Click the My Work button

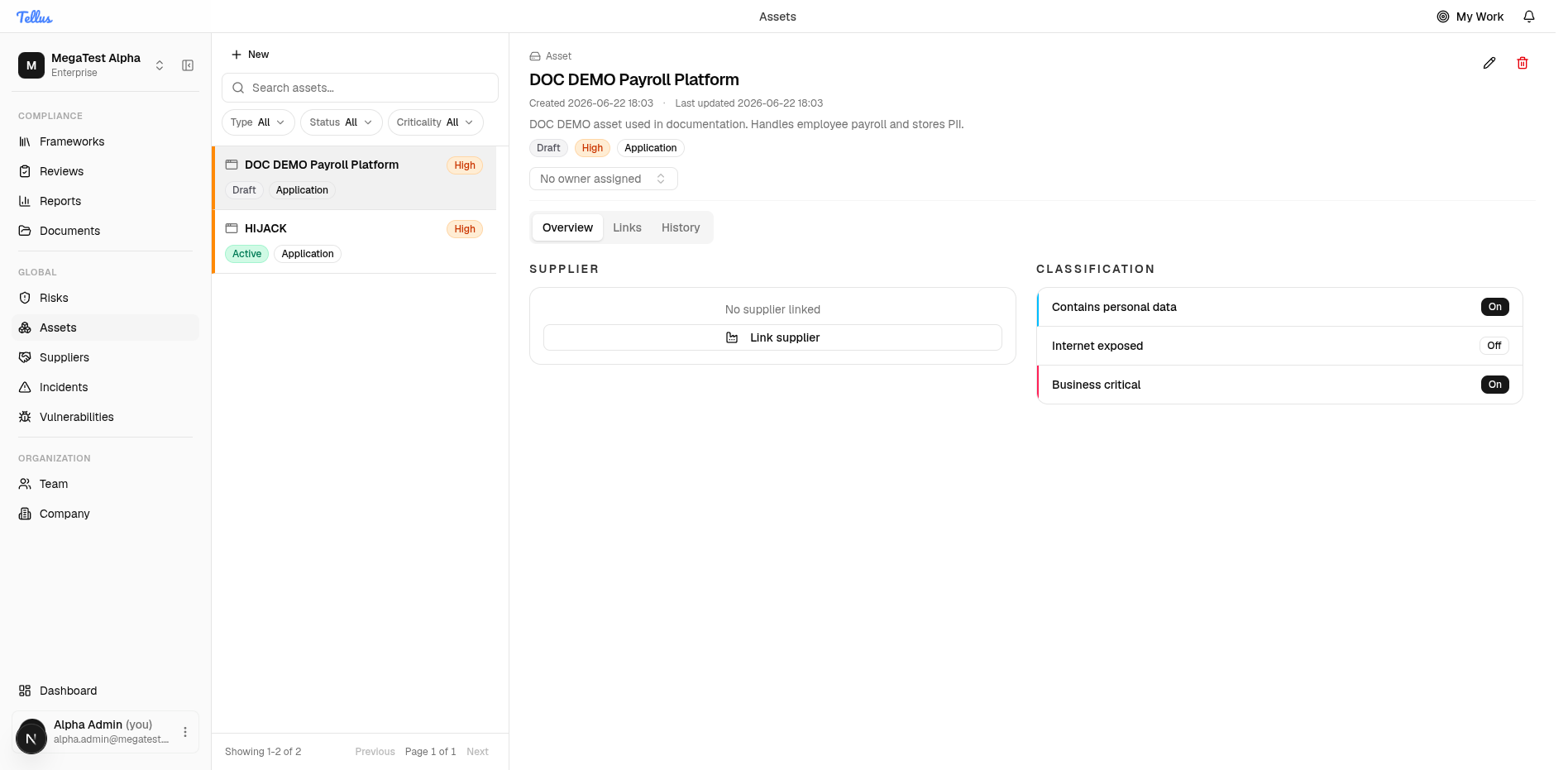click(1470, 17)
